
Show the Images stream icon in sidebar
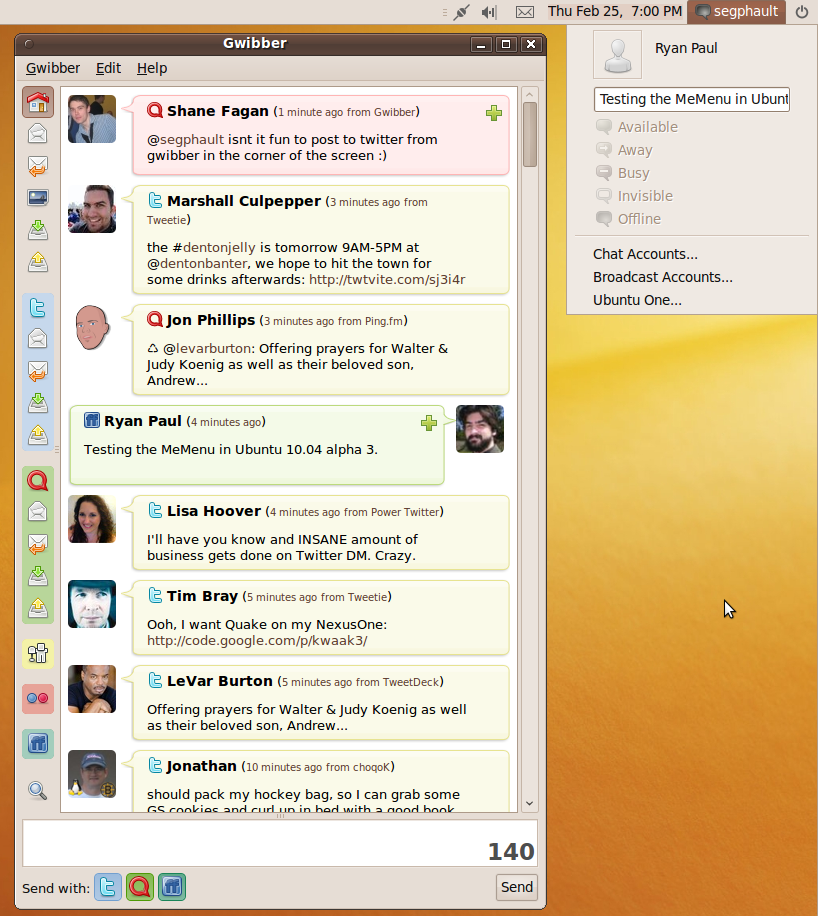point(38,197)
